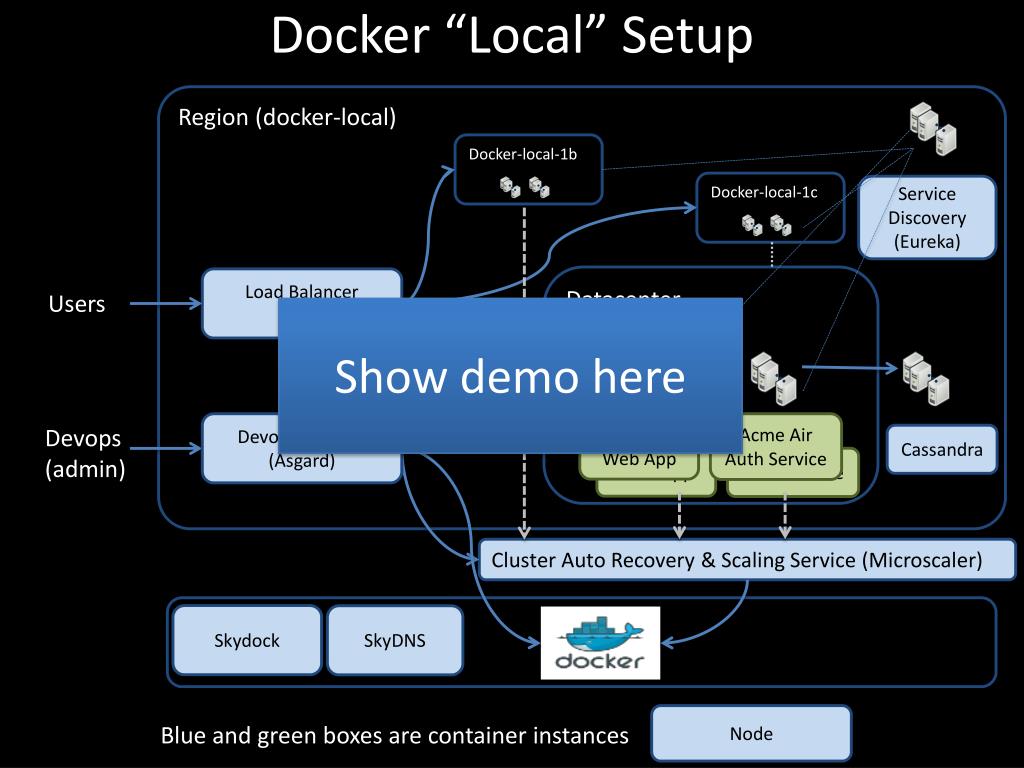Click the Microscaler service bar
The width and height of the screenshot is (1024, 768).
747,560
